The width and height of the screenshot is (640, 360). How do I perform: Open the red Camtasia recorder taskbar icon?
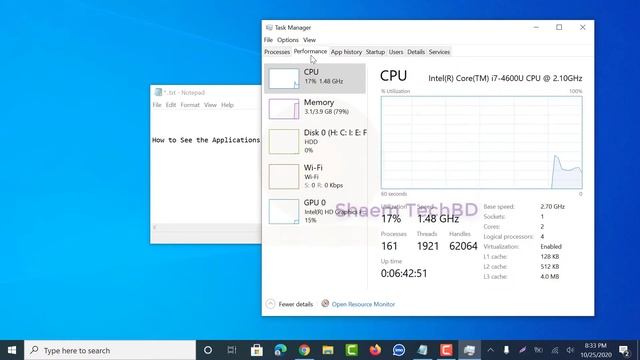446,350
